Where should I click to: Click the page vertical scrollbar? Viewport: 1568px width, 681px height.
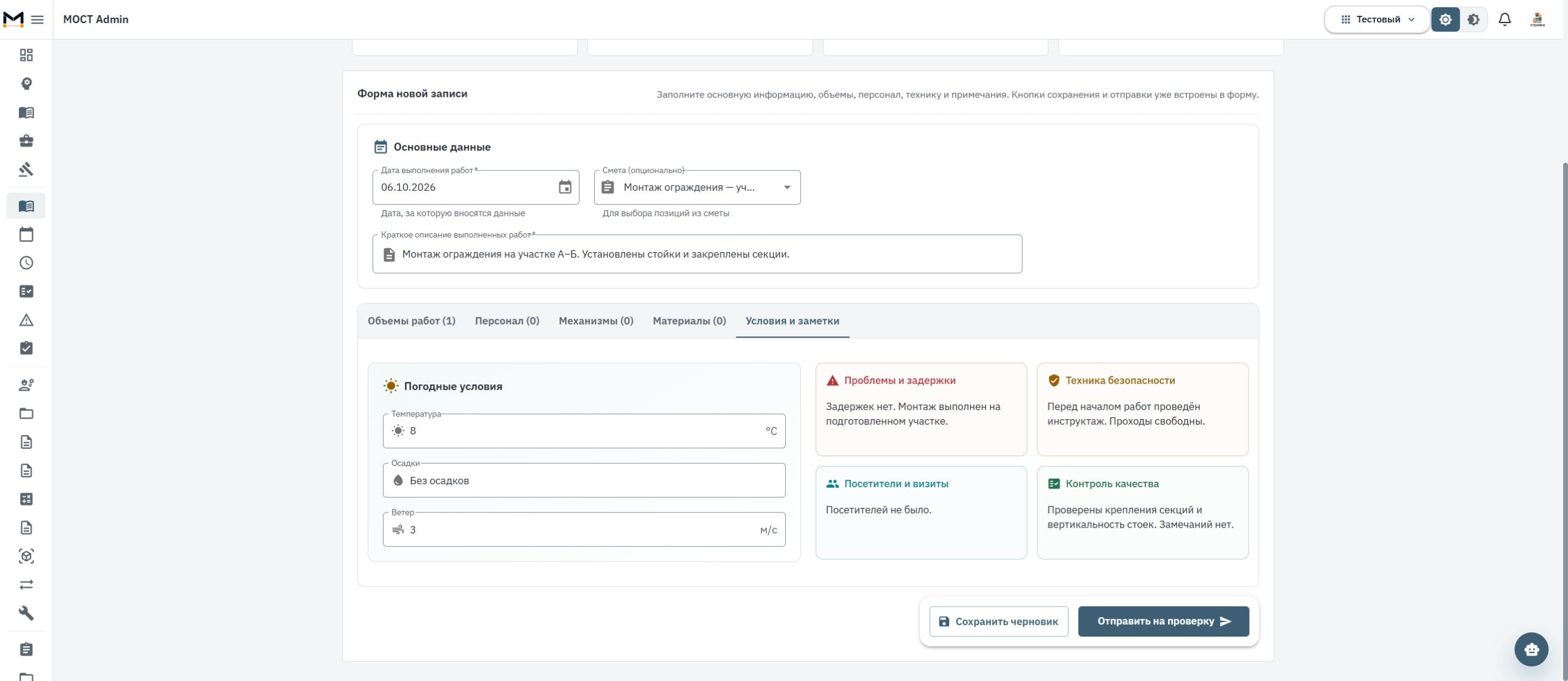1564,420
